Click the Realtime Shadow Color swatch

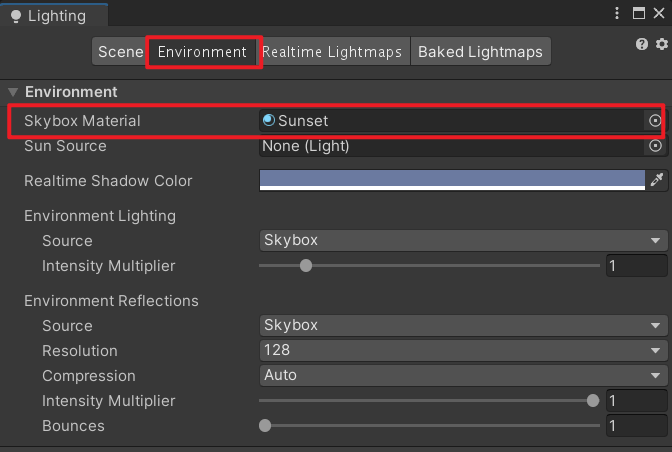coord(452,180)
